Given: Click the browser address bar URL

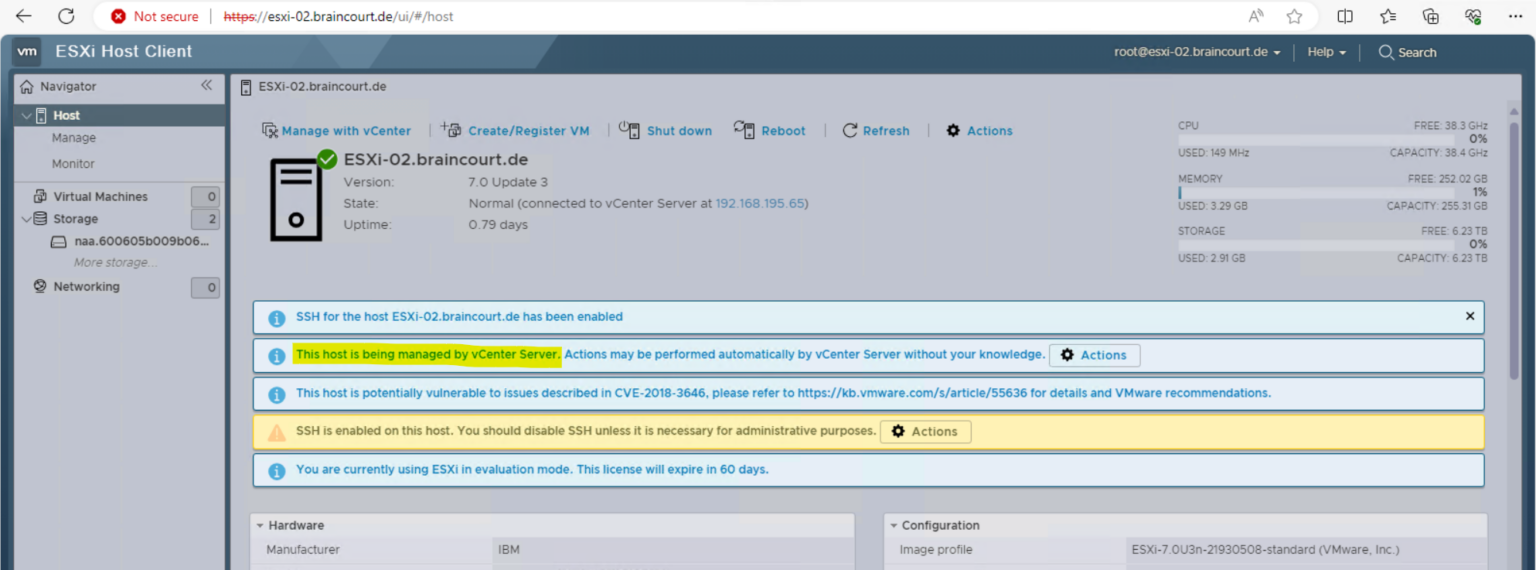Looking at the screenshot, I should point(338,16).
